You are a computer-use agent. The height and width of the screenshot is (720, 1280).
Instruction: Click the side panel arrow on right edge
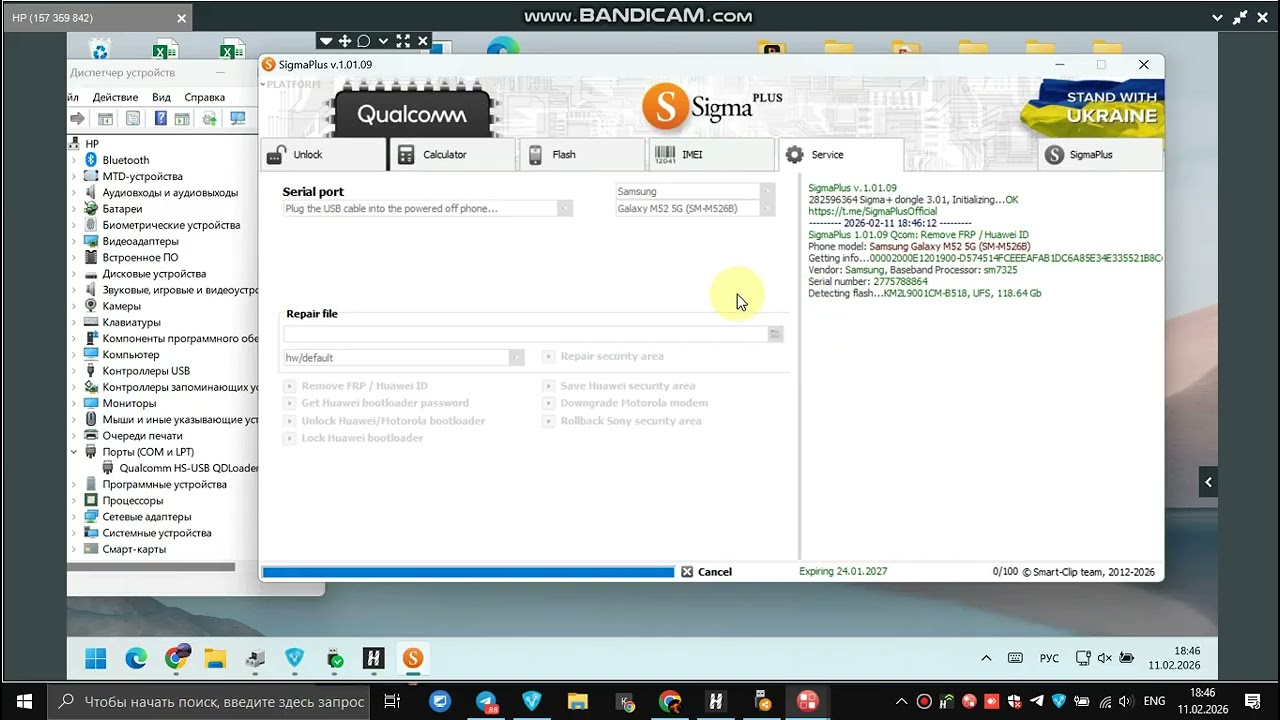coord(1208,482)
